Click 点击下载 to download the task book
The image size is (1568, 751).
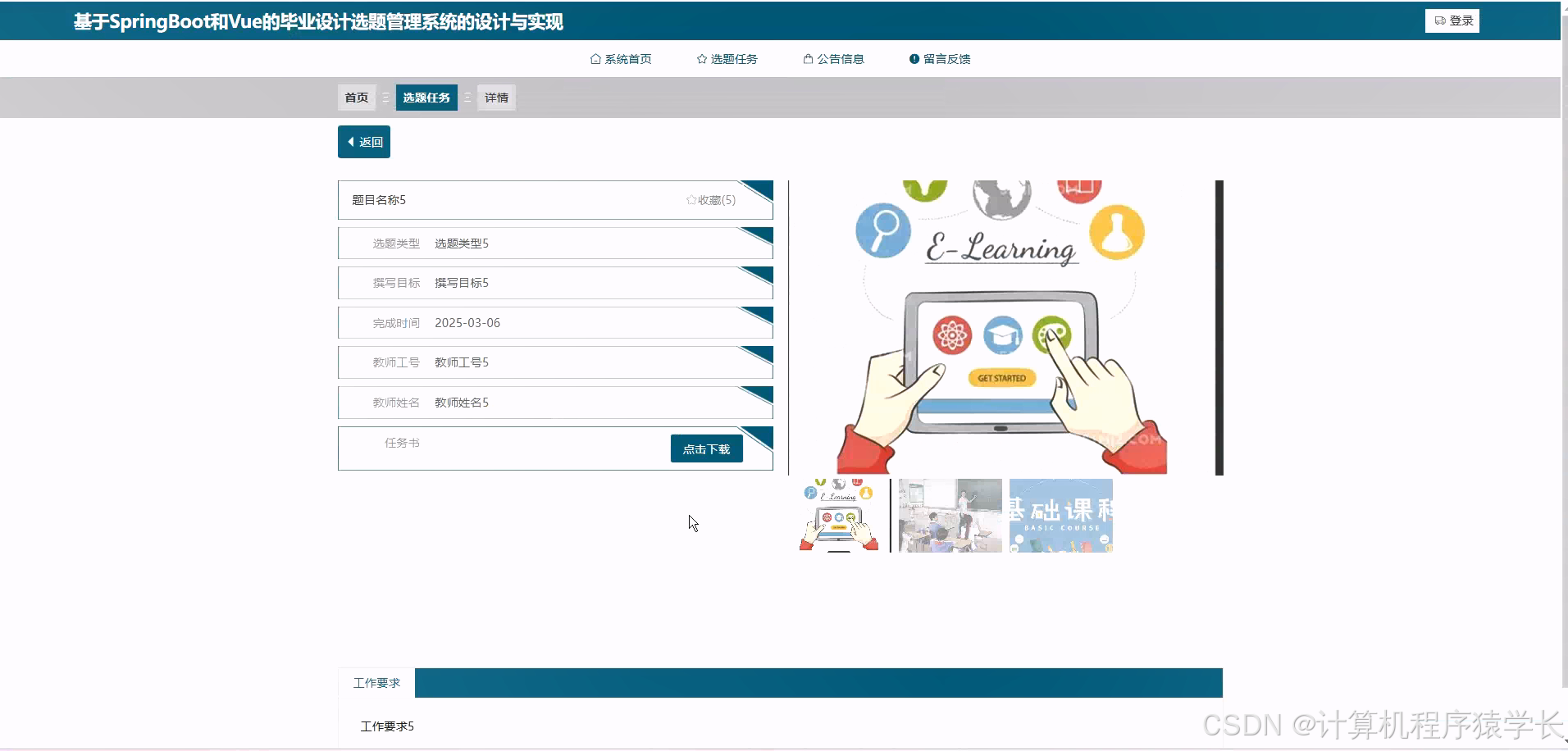706,448
